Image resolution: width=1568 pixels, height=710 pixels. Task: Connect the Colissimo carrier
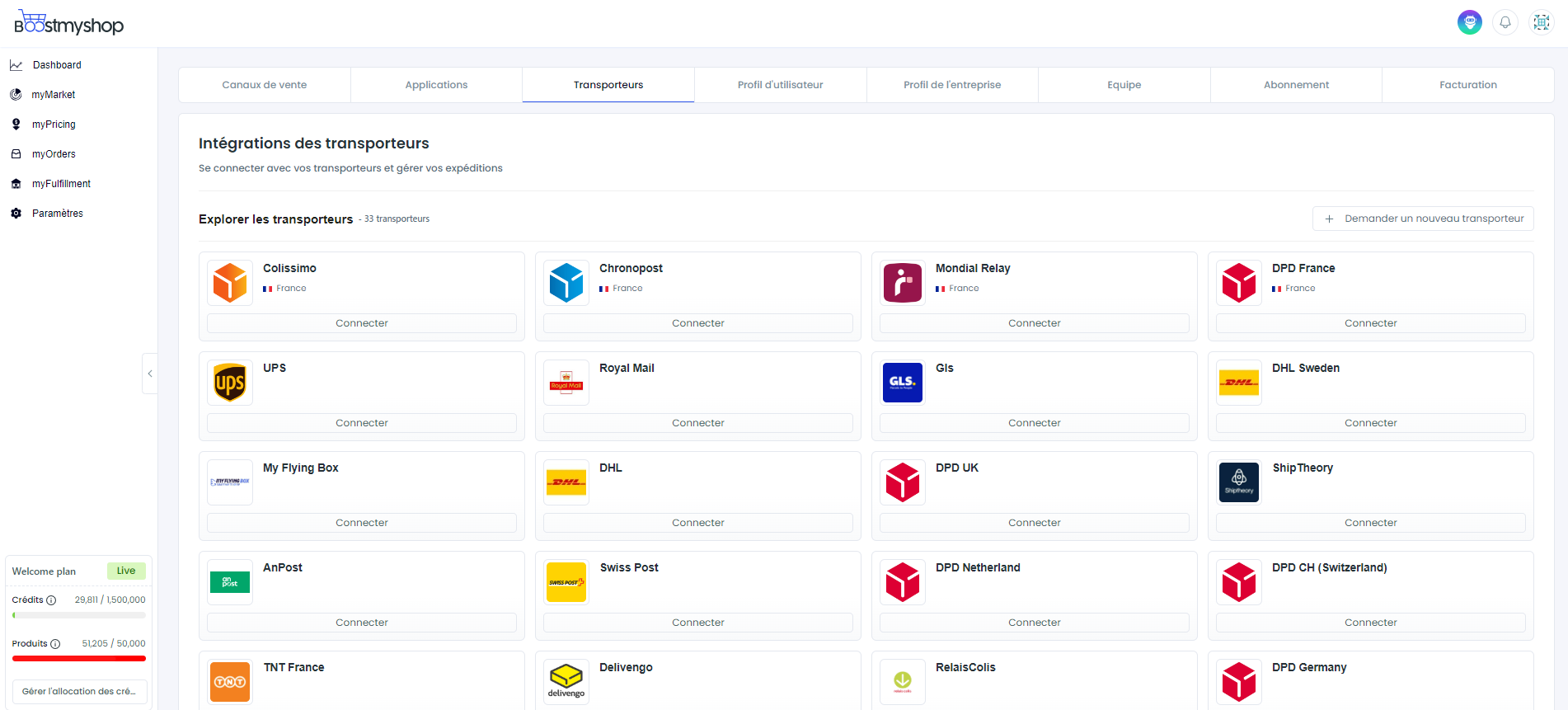(362, 323)
